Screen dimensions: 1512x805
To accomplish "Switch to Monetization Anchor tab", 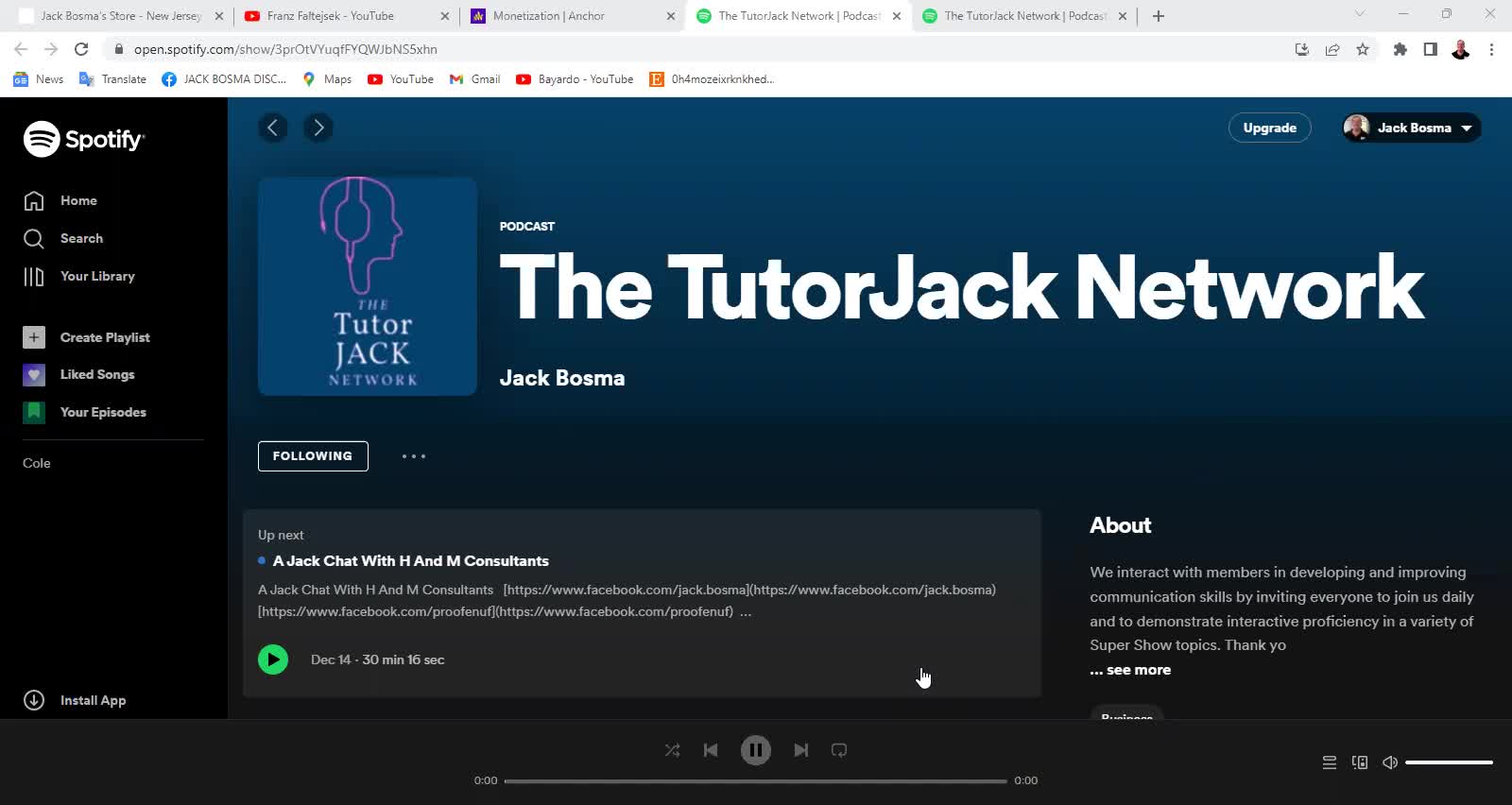I will (x=573, y=16).
